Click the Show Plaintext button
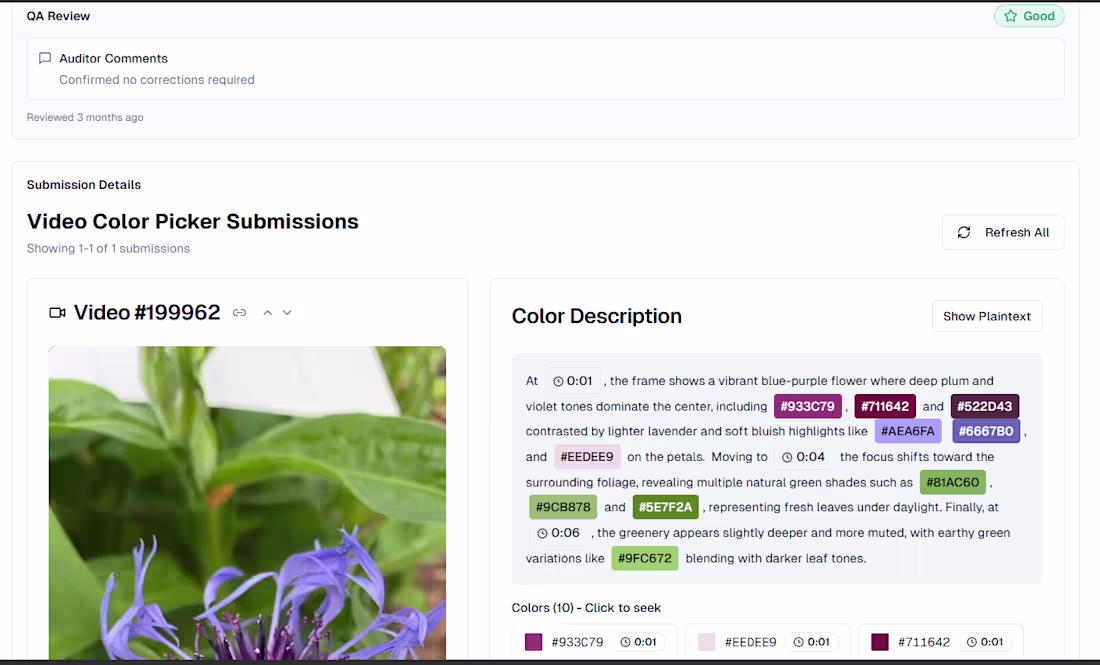This screenshot has width=1100, height=665. (x=986, y=316)
